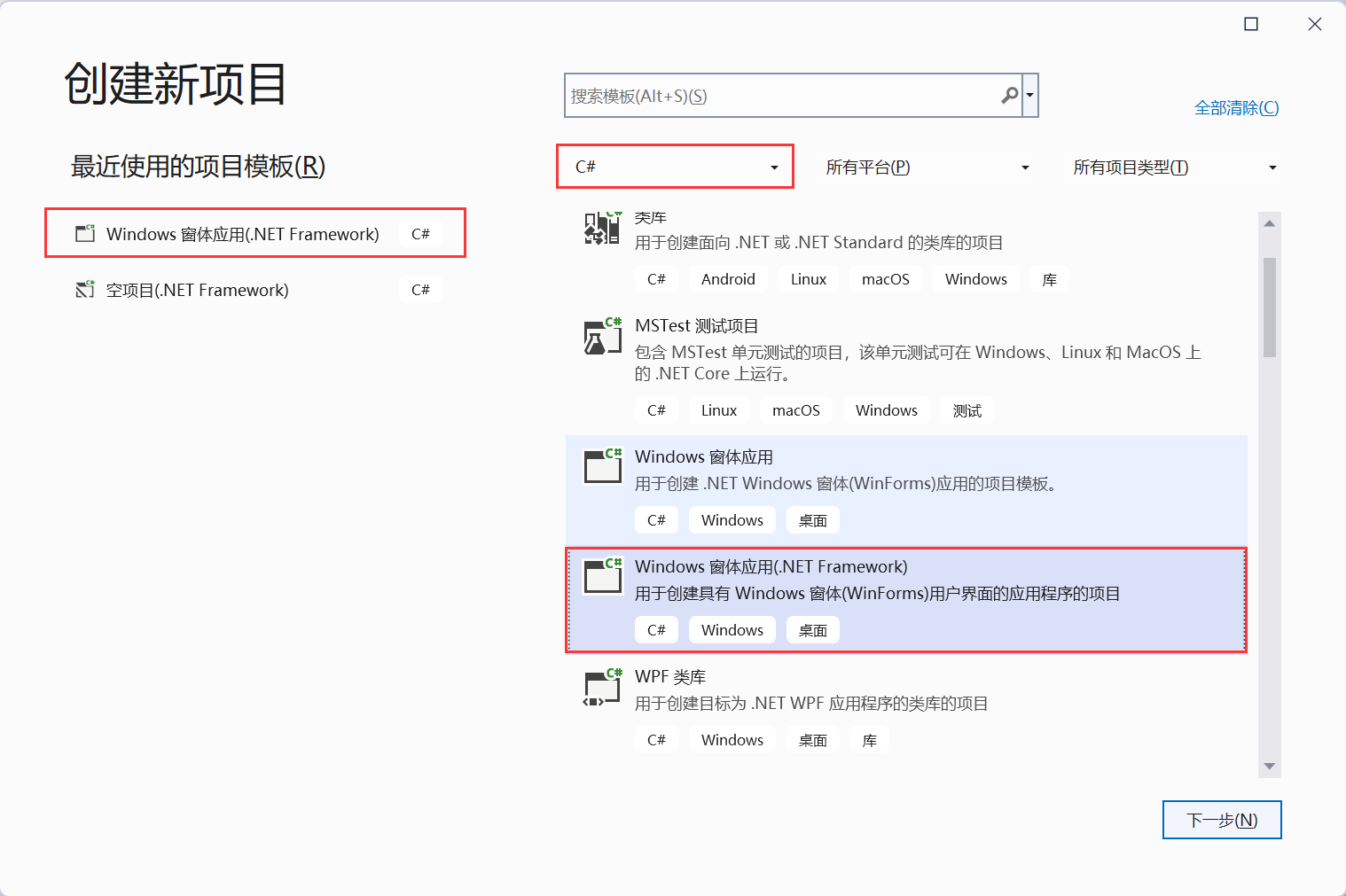The height and width of the screenshot is (896, 1346).
Task: Click the 库 tag under WPF 类库
Action: pos(870,740)
